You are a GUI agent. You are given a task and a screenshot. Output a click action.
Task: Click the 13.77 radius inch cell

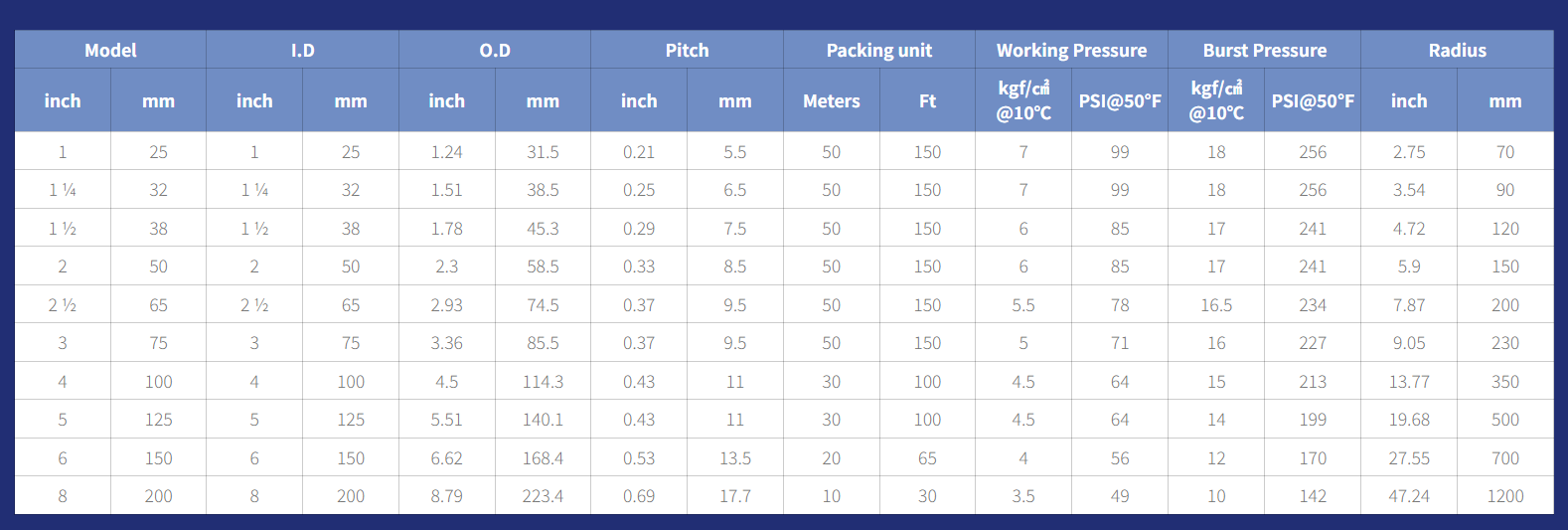(x=1409, y=382)
